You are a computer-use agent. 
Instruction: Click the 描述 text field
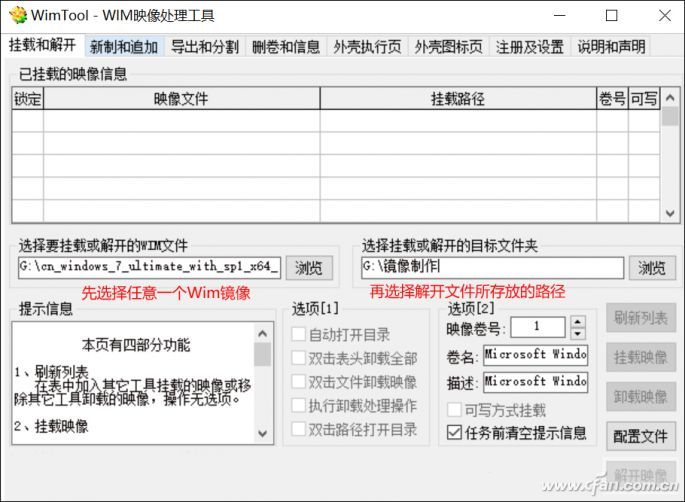tap(535, 382)
